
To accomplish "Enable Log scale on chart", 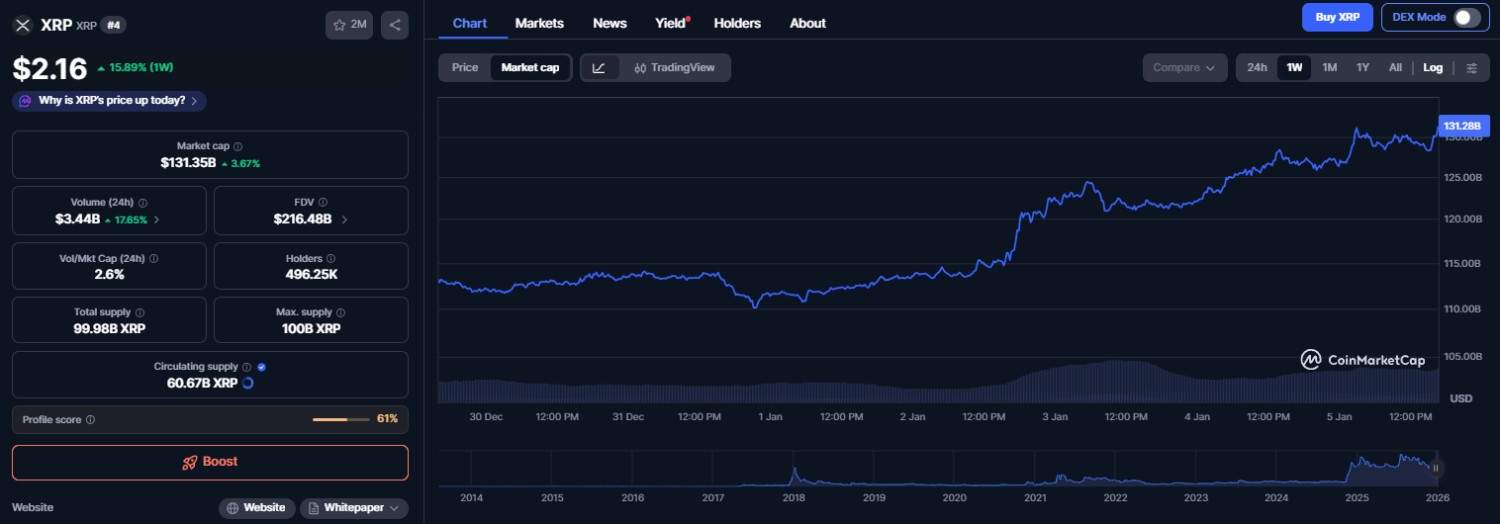I will [1433, 68].
